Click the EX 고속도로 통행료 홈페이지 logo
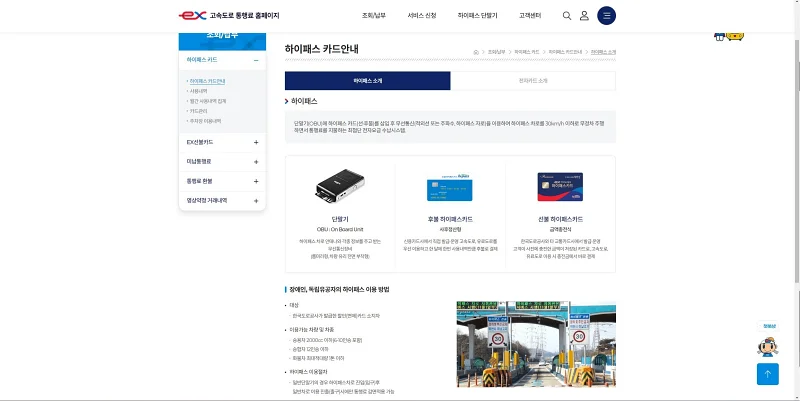 pyautogui.click(x=229, y=15)
